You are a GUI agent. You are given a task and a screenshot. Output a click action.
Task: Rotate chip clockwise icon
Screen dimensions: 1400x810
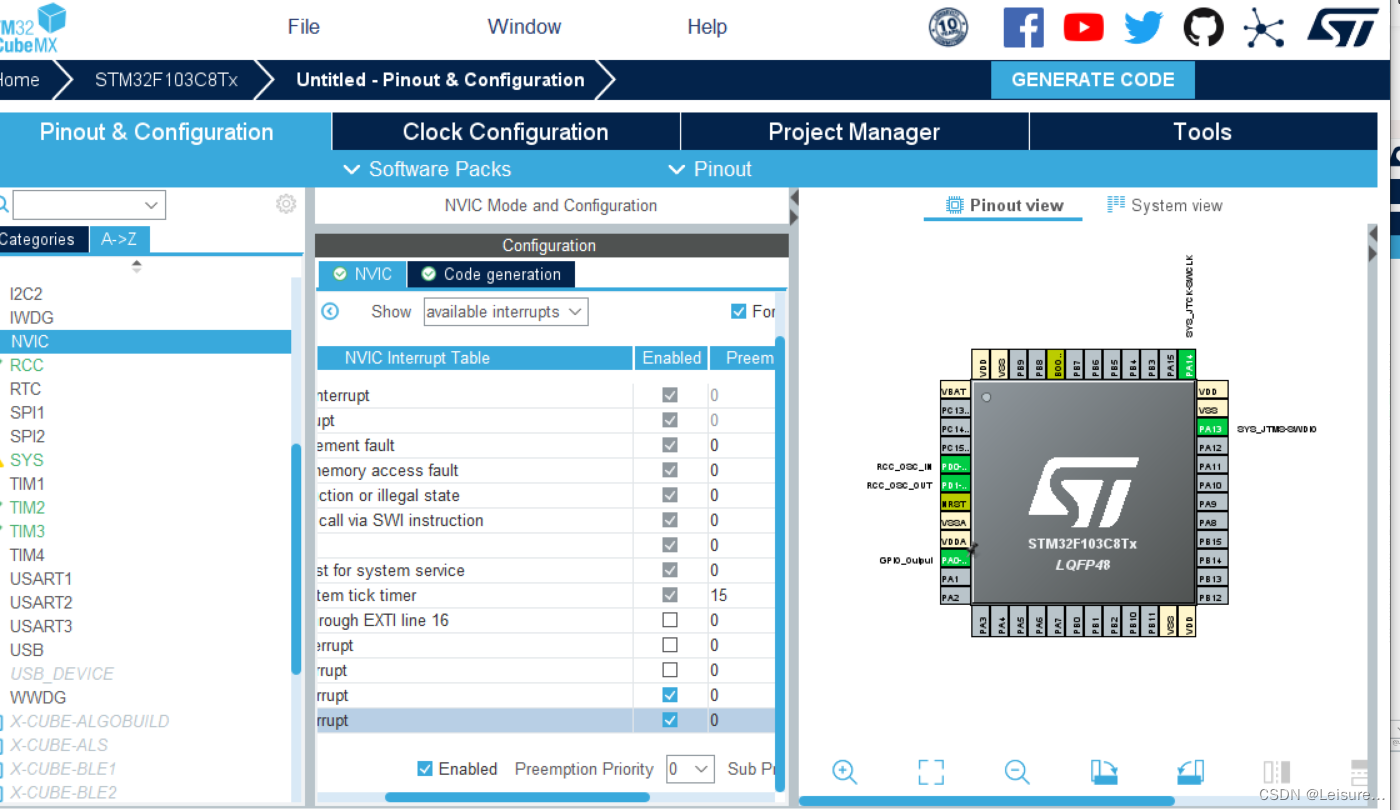click(1104, 771)
